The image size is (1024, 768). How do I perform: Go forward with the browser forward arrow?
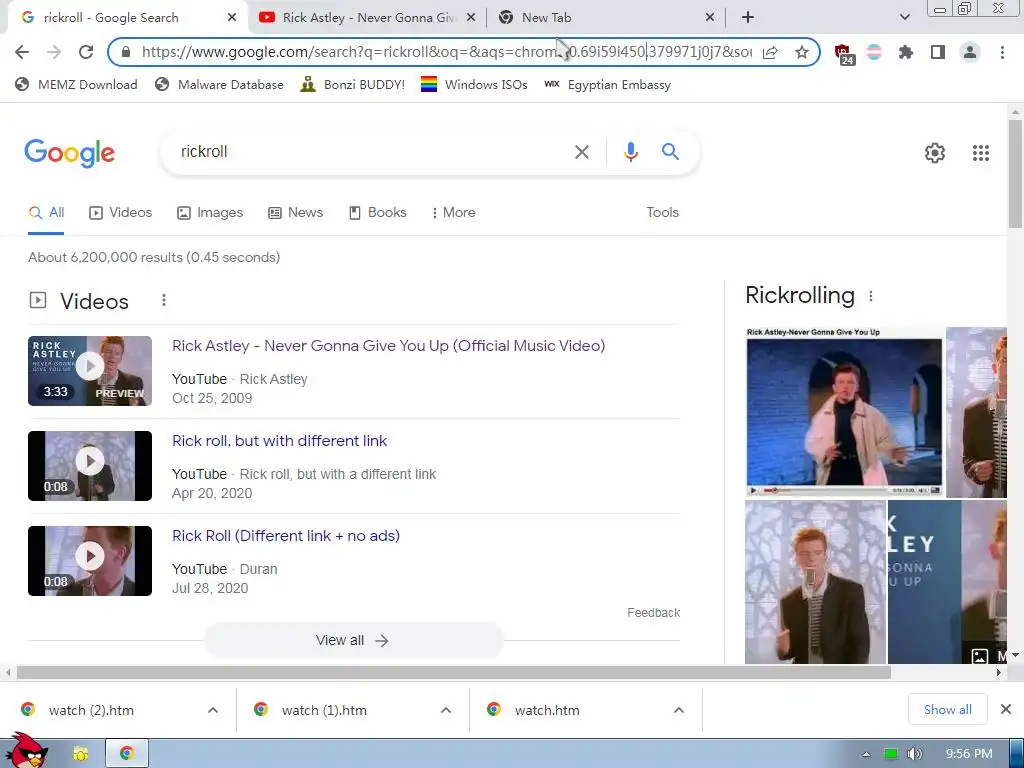tap(54, 52)
